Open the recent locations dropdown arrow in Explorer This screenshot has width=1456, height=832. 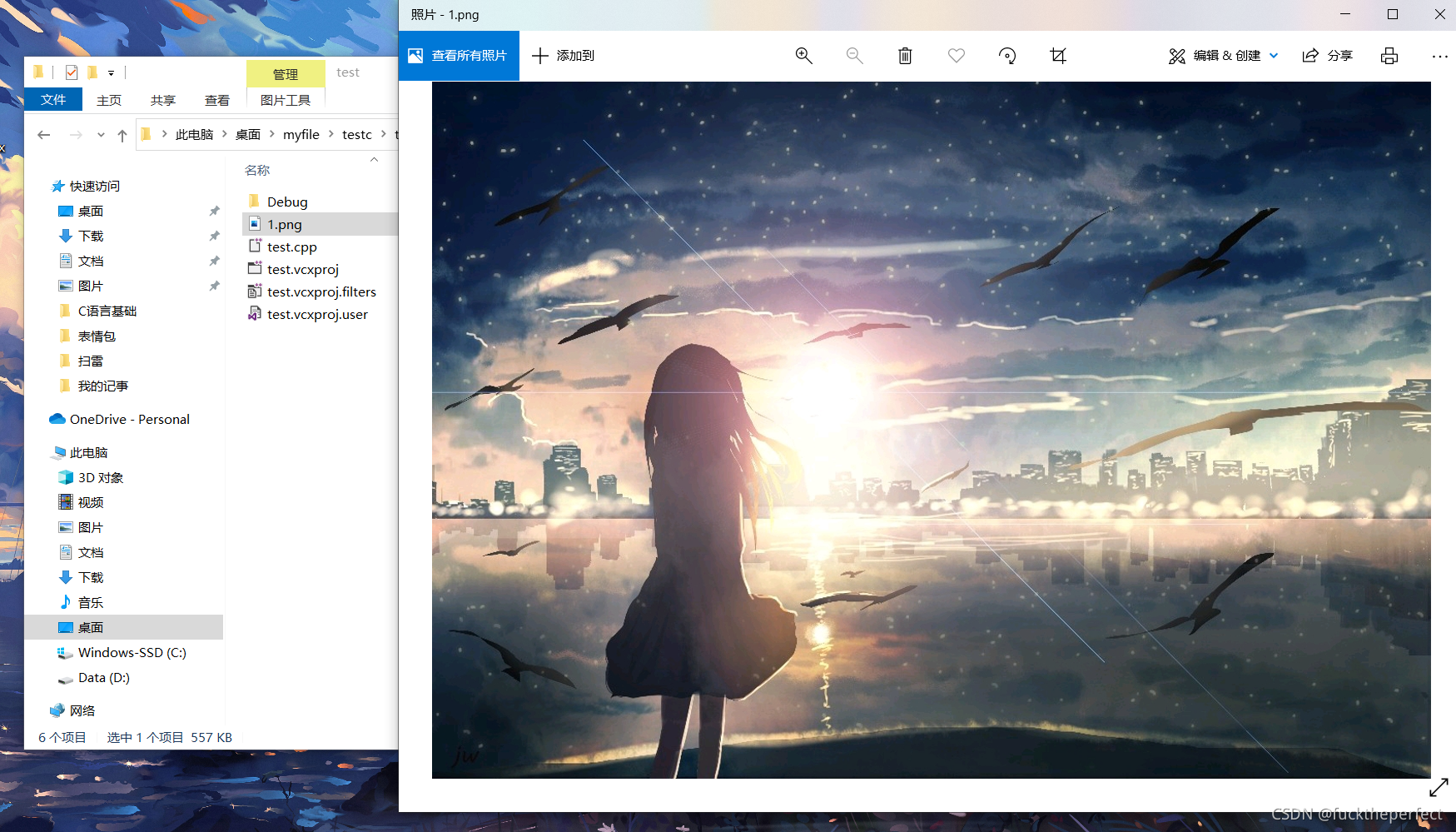[x=101, y=135]
